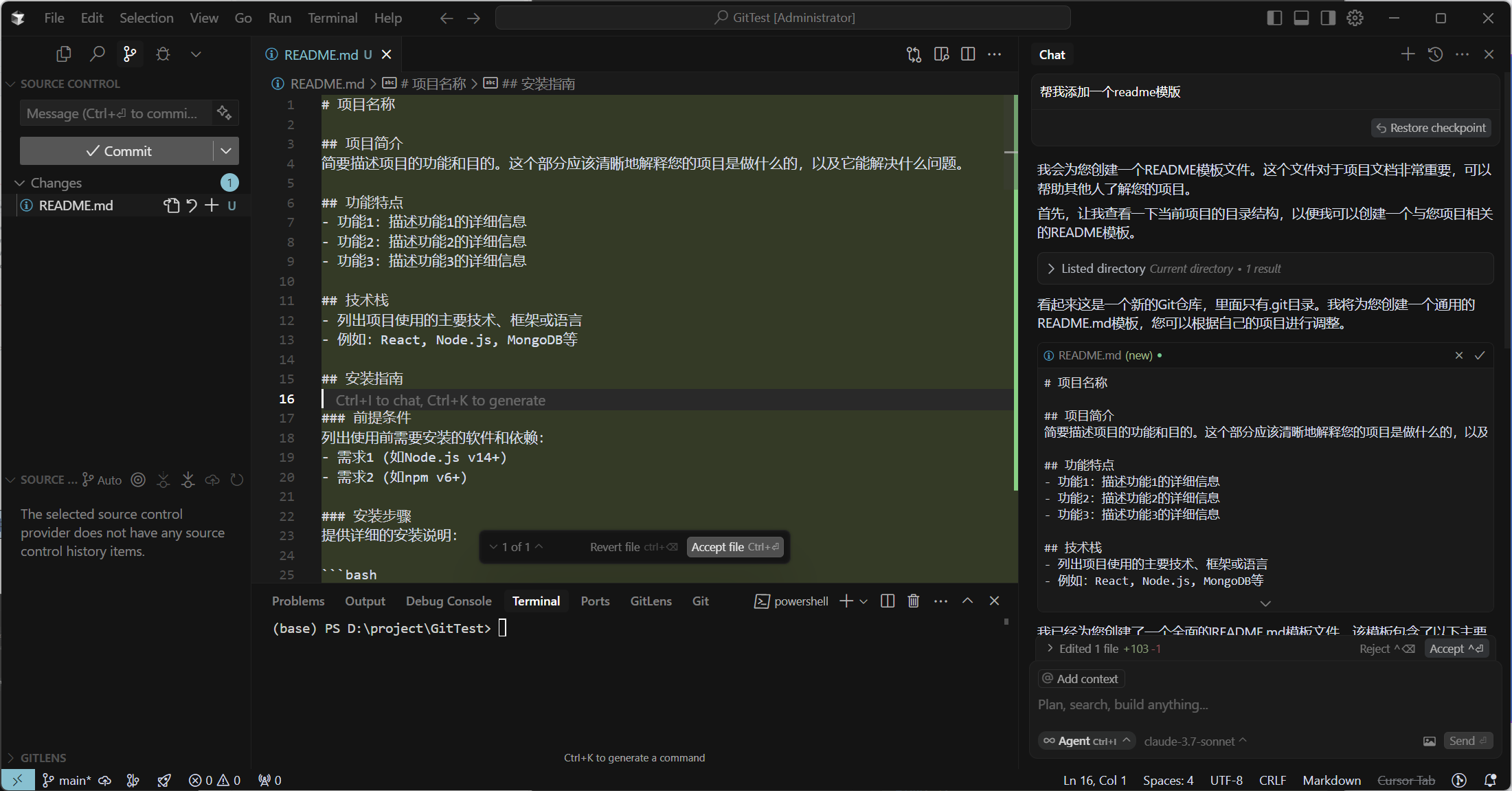Add new terminal with plus
The height and width of the screenshot is (791, 1512).
click(x=846, y=601)
